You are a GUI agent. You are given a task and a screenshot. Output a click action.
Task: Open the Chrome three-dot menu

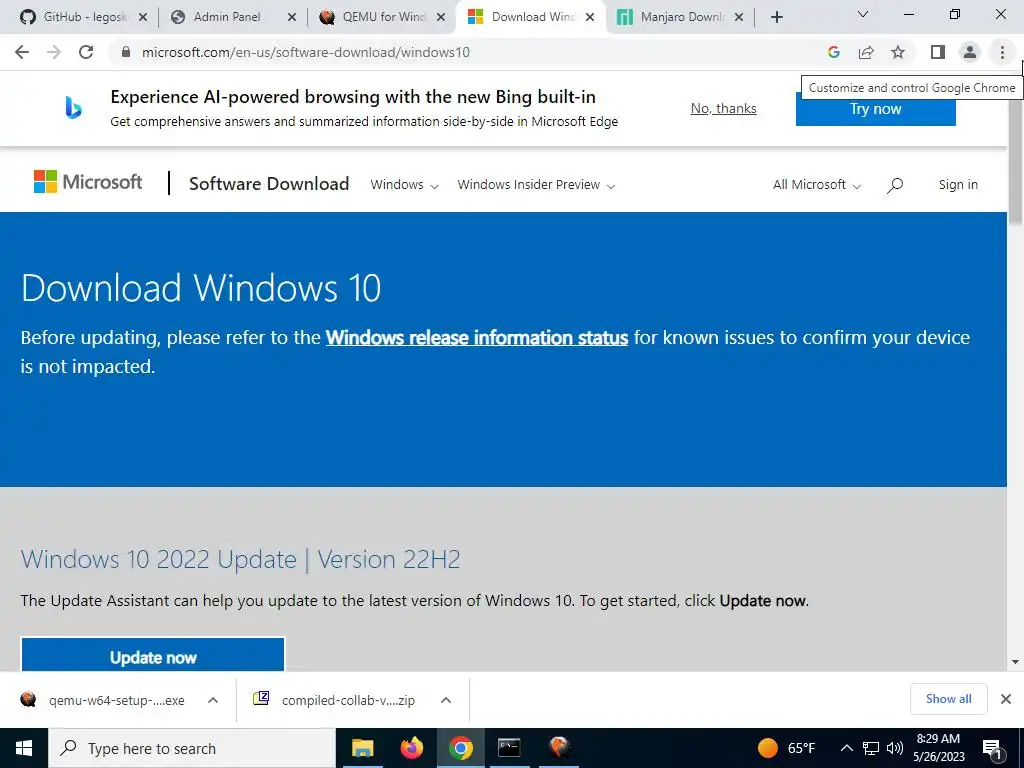[1002, 52]
